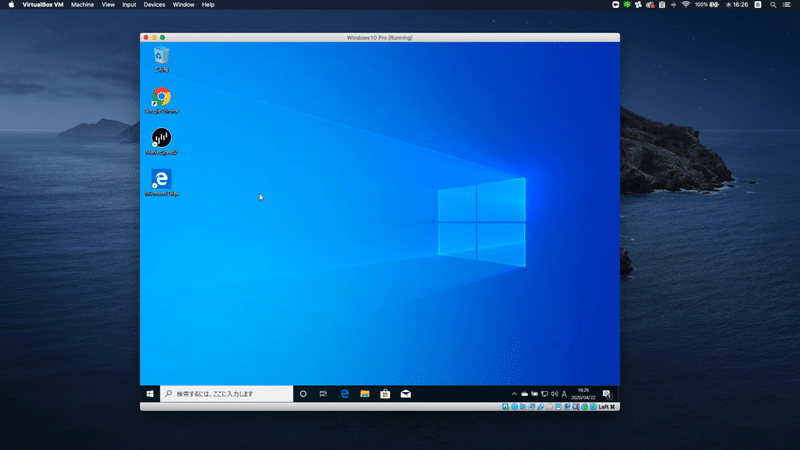Click the VirtualBox network indicator
The image size is (800, 450).
[x=531, y=407]
